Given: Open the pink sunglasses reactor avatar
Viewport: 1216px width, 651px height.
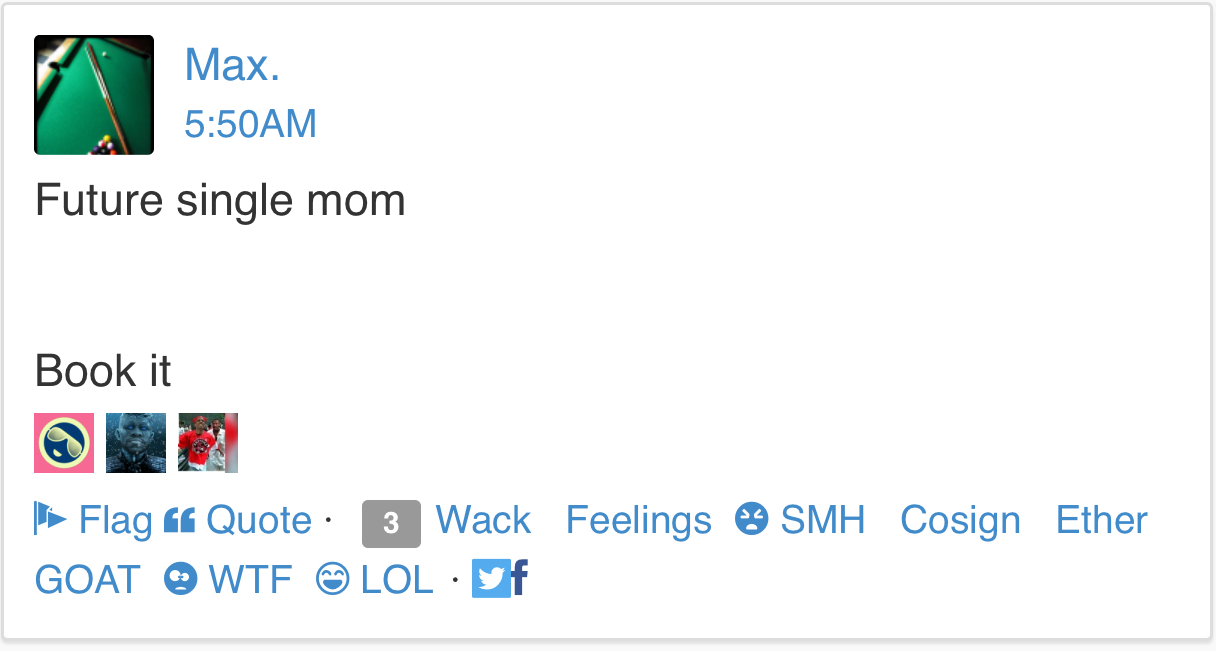Looking at the screenshot, I should click(x=64, y=443).
